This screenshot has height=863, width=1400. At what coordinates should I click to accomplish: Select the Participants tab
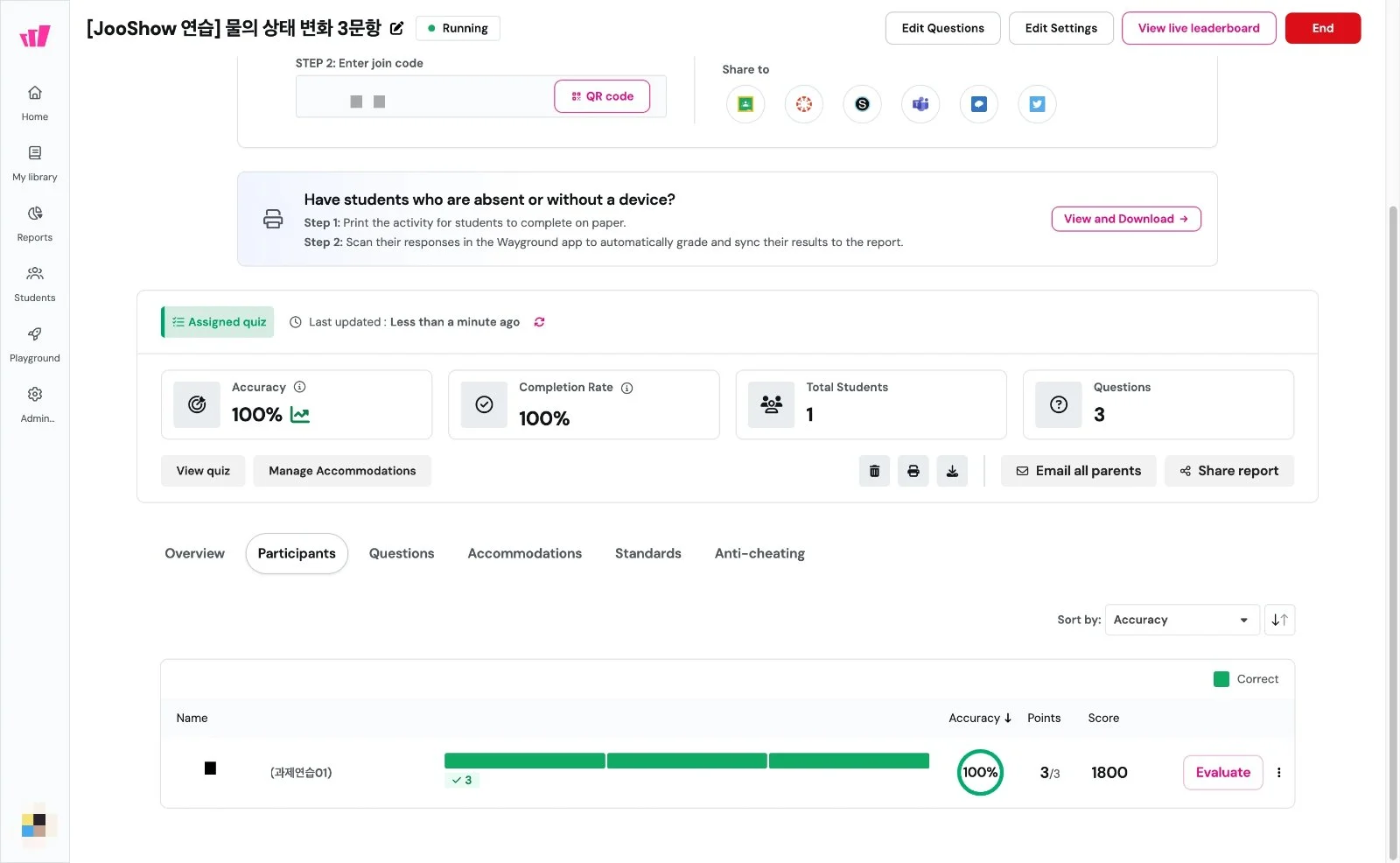(297, 553)
